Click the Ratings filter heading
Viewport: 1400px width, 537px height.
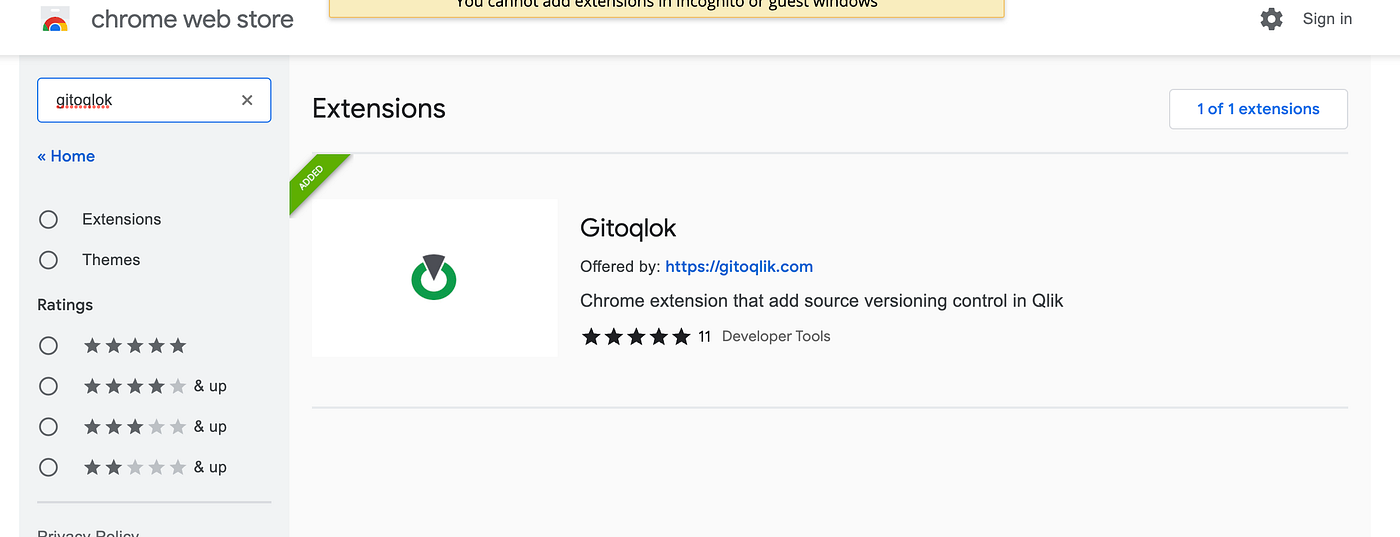click(x=65, y=305)
